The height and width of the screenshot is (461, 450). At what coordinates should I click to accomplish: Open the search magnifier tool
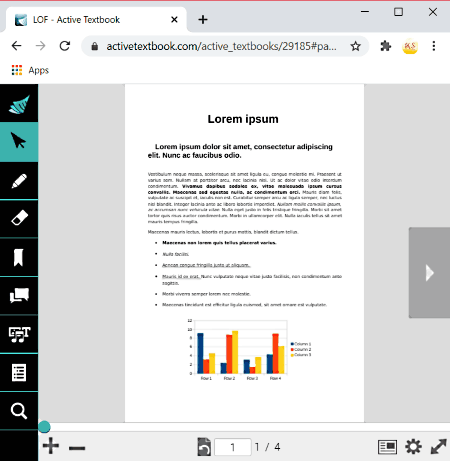19,411
